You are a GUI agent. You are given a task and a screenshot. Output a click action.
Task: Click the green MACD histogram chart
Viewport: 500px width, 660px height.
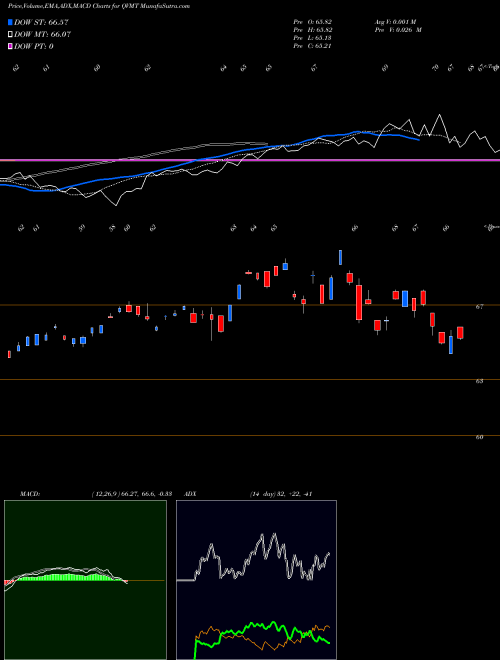85,580
